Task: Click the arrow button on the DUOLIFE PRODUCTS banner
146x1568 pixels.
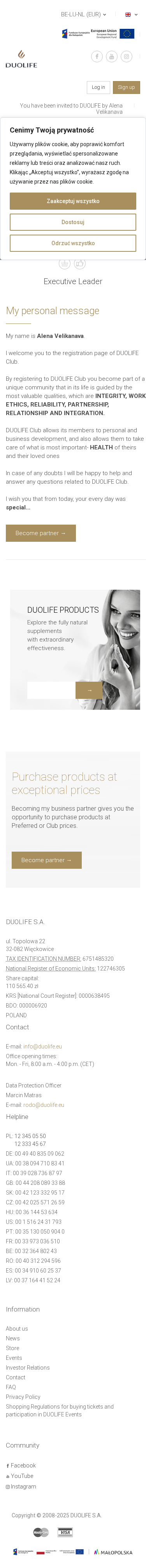Action: click(x=89, y=690)
